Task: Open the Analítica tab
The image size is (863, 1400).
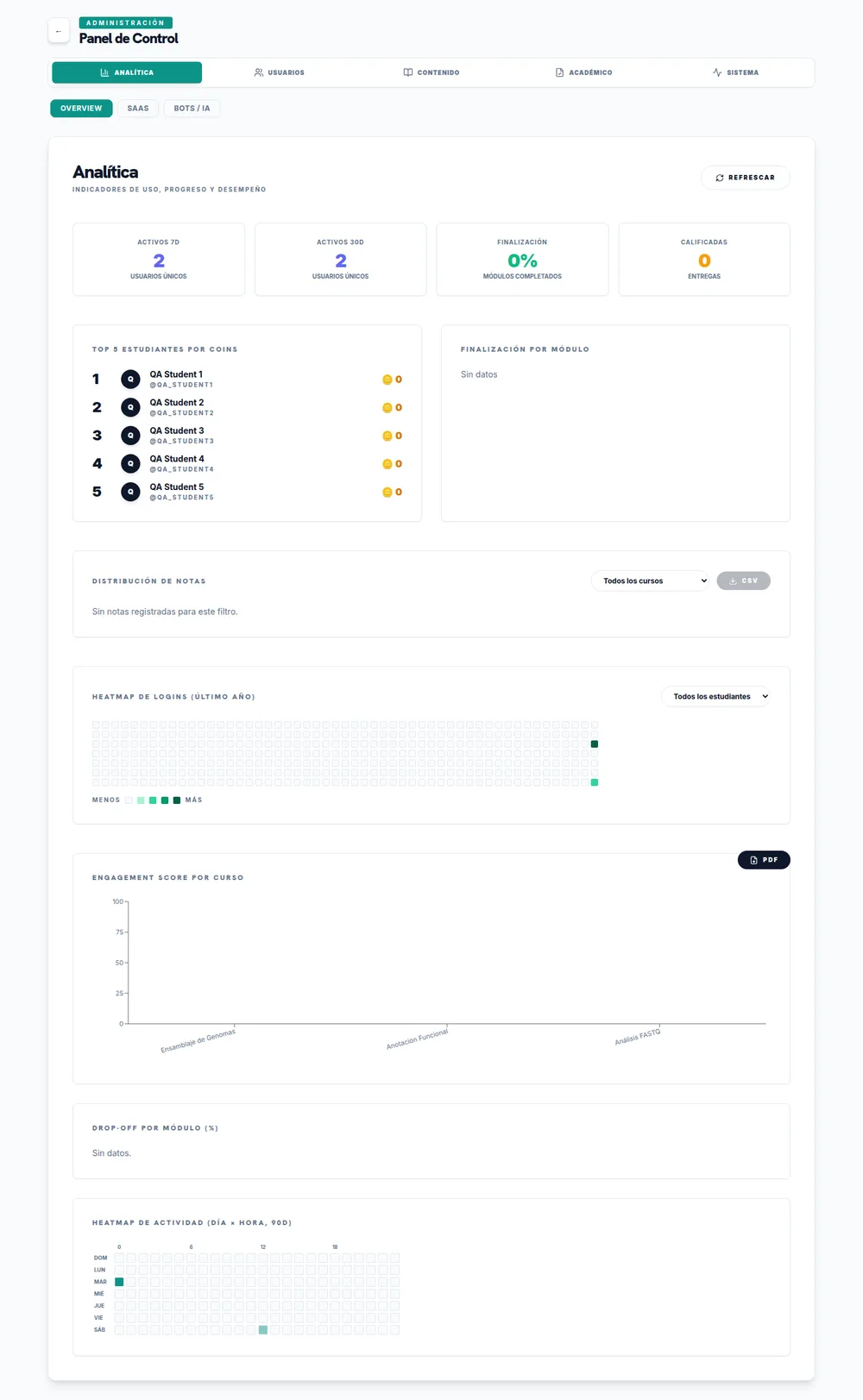Action: (x=127, y=72)
